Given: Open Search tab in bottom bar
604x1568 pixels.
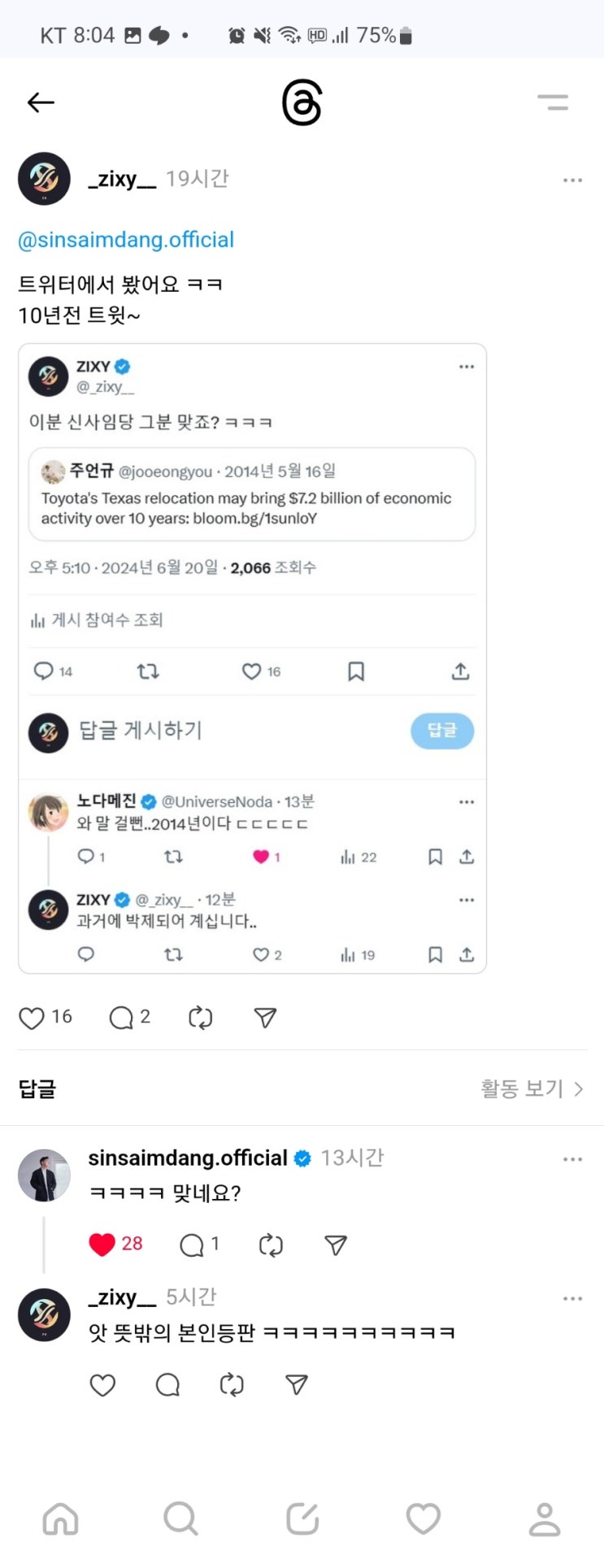Looking at the screenshot, I should tap(180, 1518).
